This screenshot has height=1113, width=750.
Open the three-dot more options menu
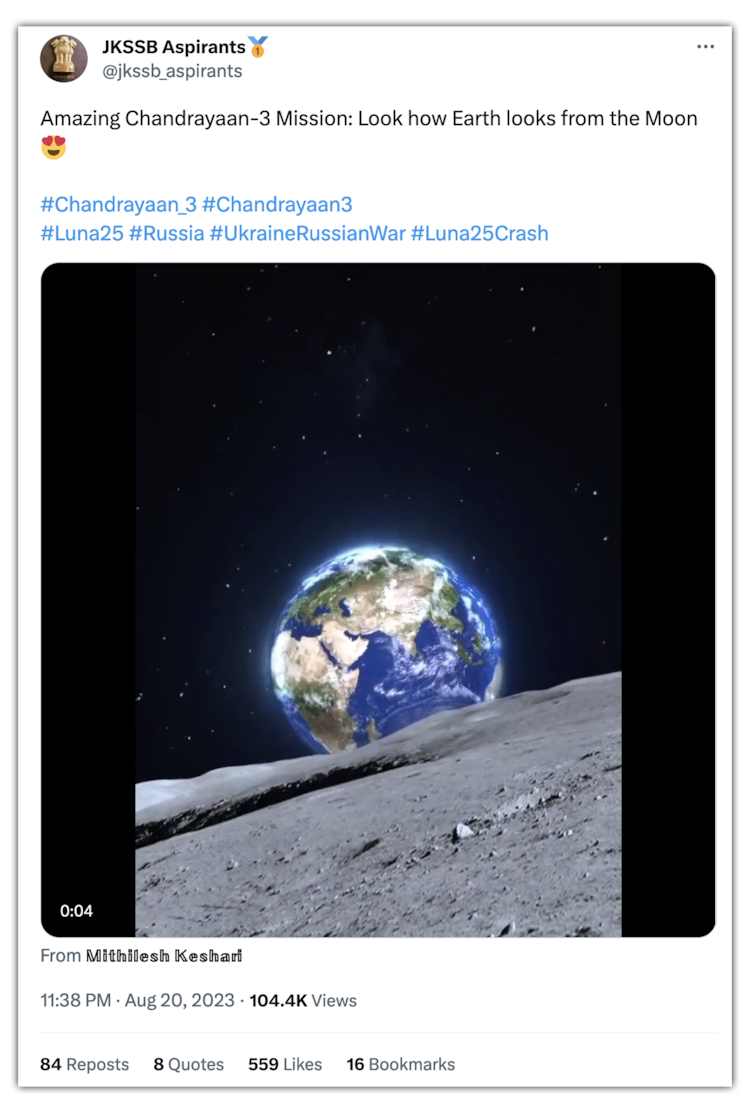[705, 47]
